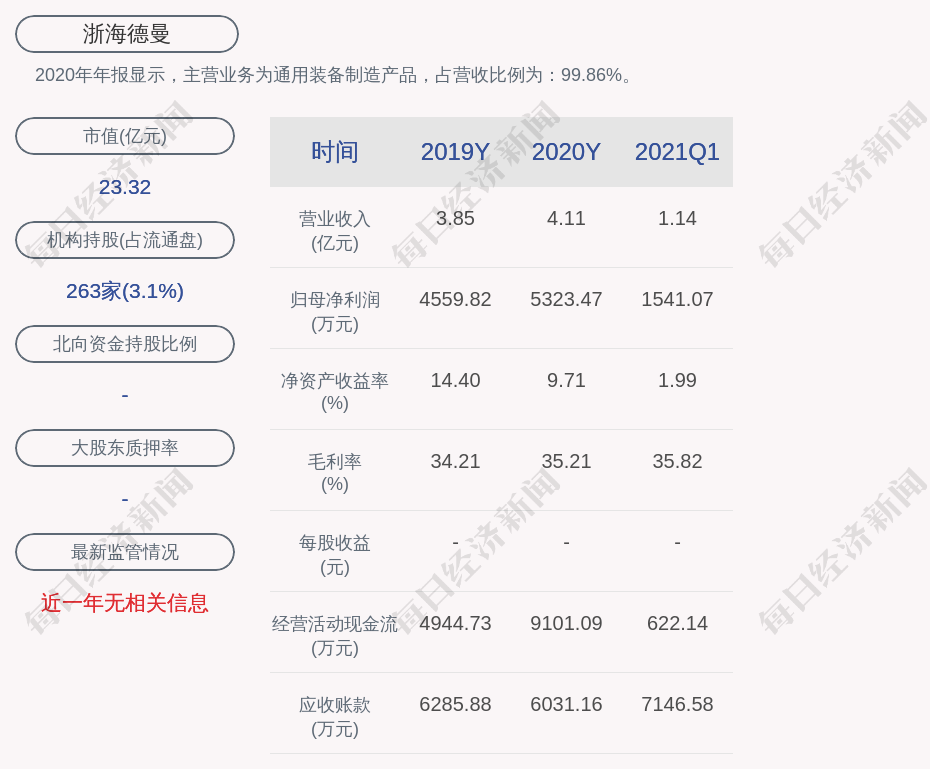Click the 市值(亿元) label pill
The height and width of the screenshot is (769, 930).
click(x=125, y=136)
